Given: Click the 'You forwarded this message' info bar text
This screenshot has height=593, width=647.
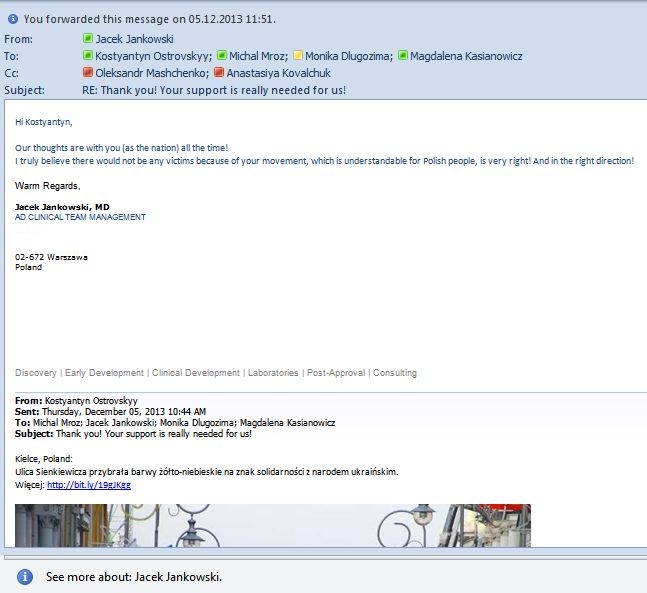Looking at the screenshot, I should point(150,19).
